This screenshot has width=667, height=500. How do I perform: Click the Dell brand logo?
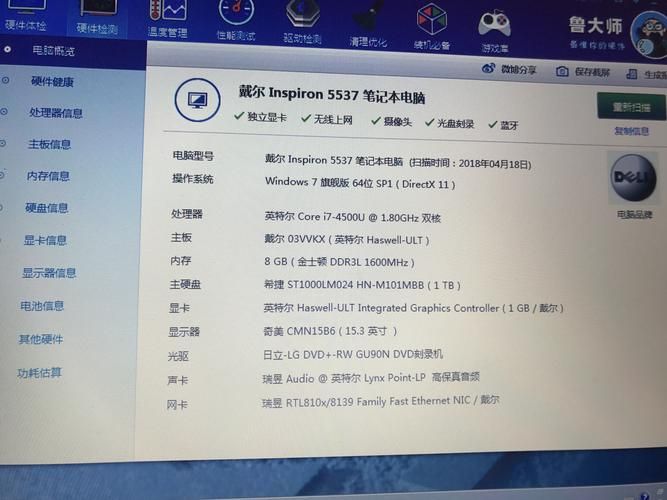coord(633,178)
